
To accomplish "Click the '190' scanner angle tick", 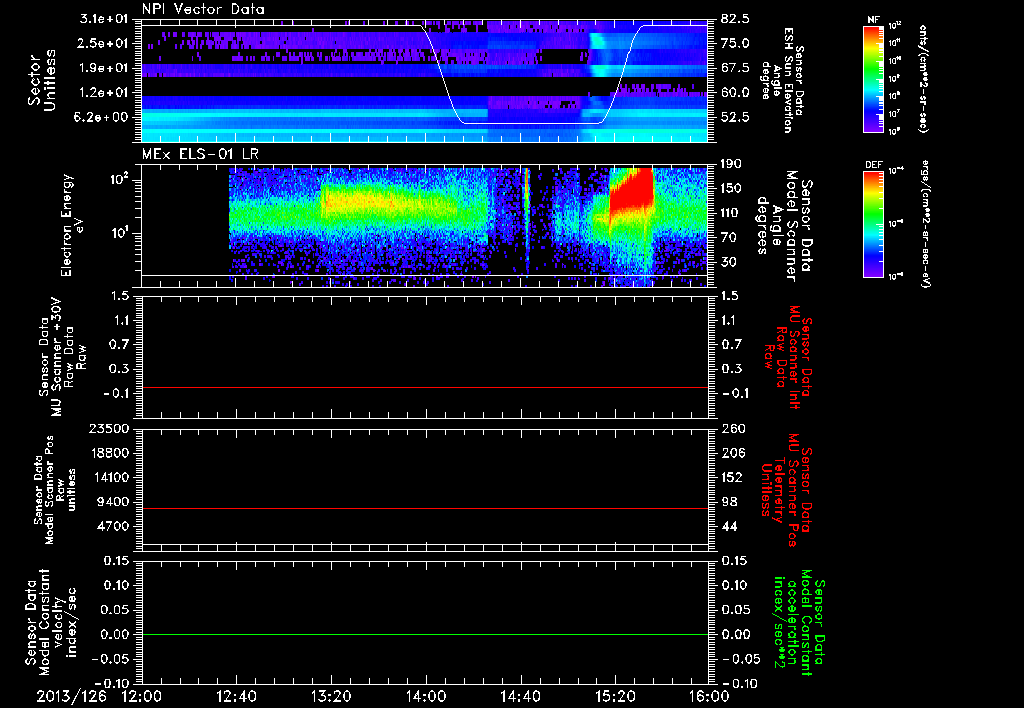I will (731, 164).
